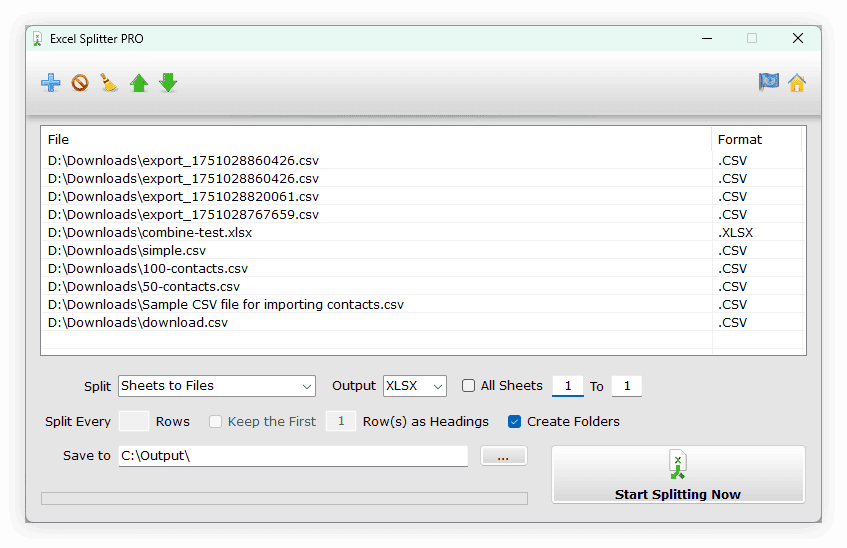Viewport: 847px width, 548px height.
Task: Select simple.csv file row
Action: tap(423, 250)
